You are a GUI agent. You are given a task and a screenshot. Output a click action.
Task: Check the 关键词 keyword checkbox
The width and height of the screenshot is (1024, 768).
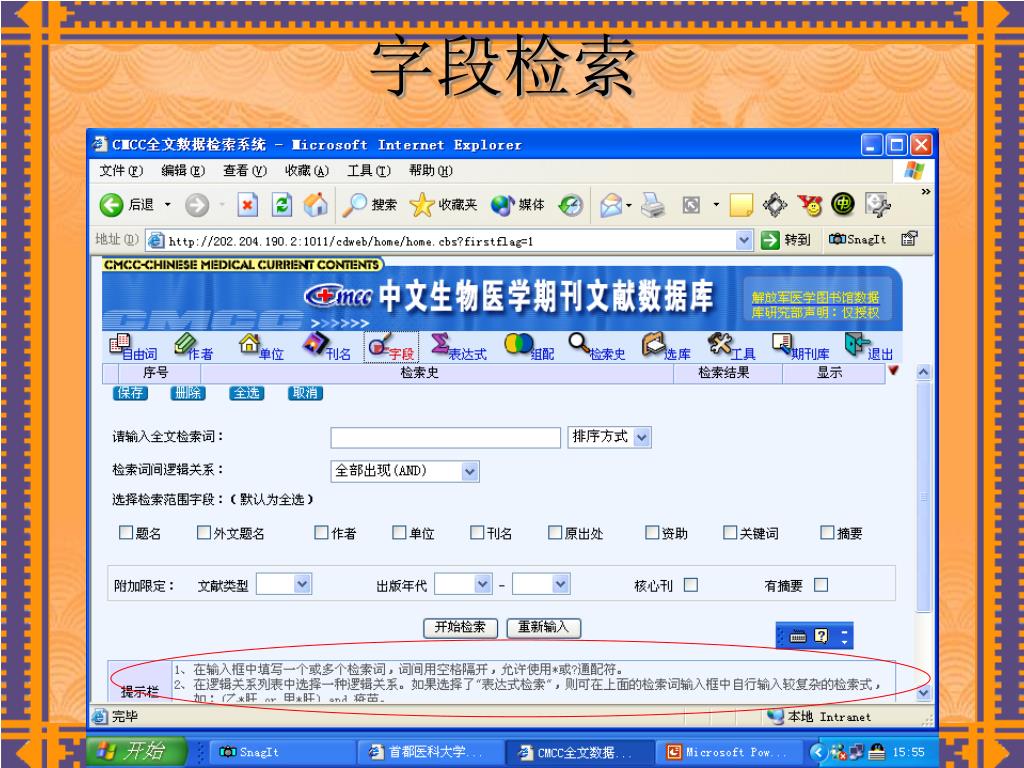pos(730,533)
